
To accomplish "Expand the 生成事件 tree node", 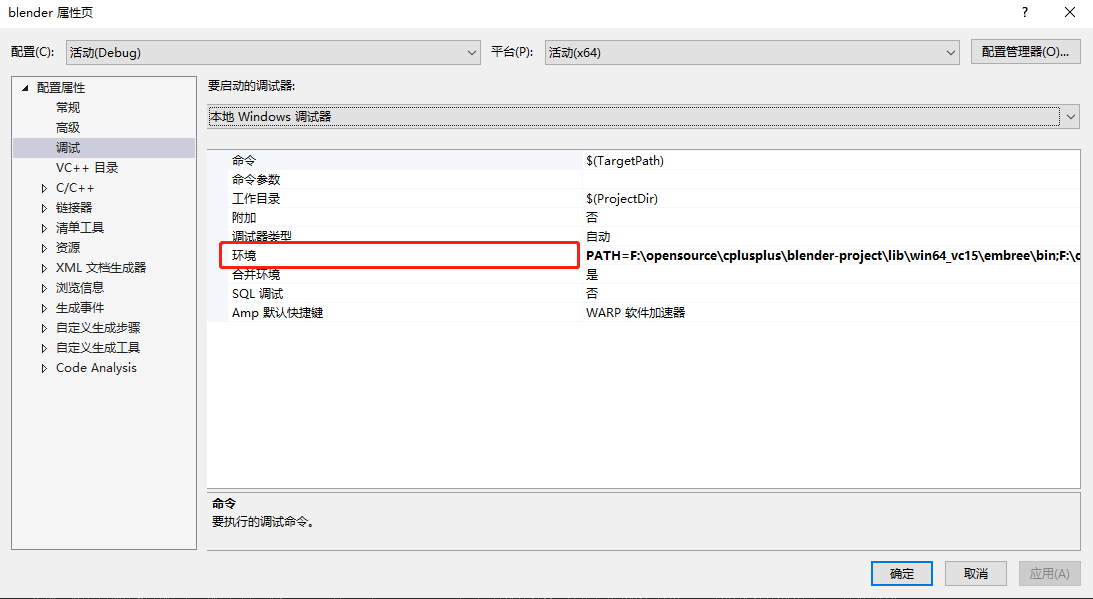I will point(45,308).
